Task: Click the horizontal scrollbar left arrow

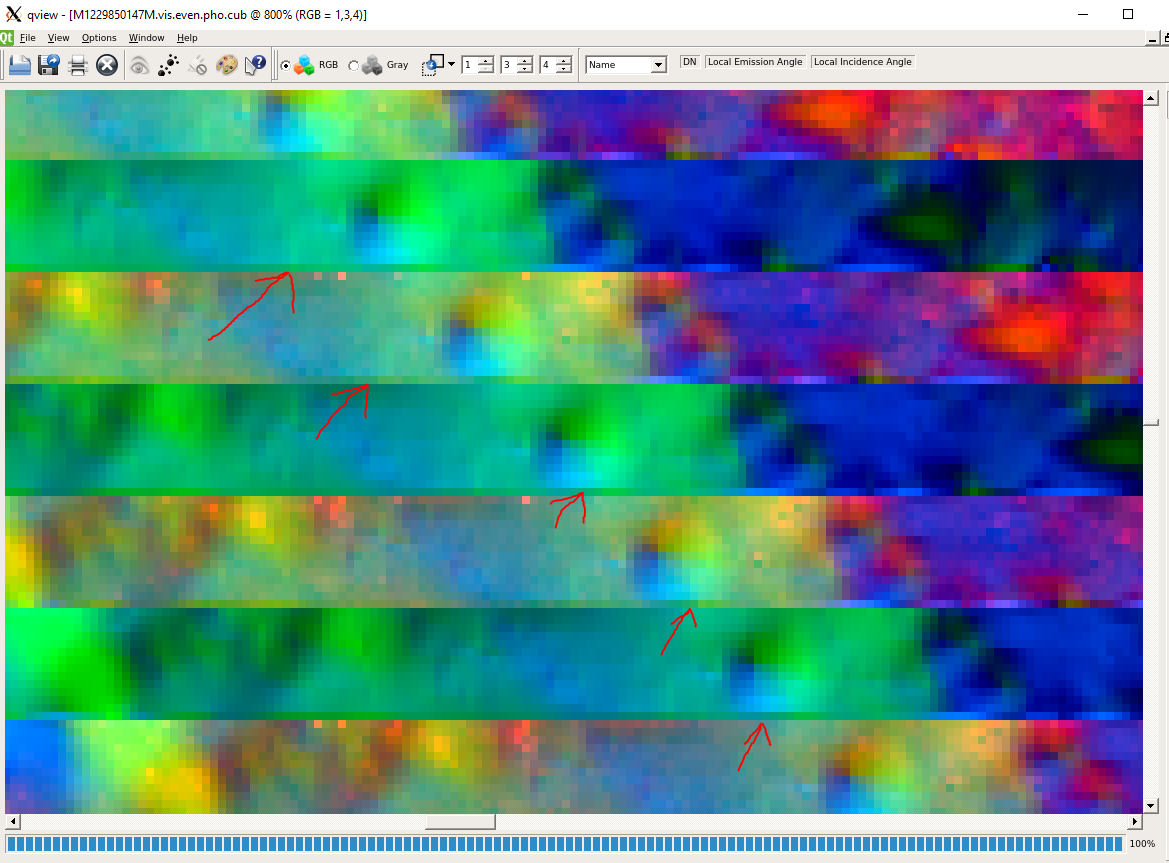Action: pyautogui.click(x=13, y=821)
